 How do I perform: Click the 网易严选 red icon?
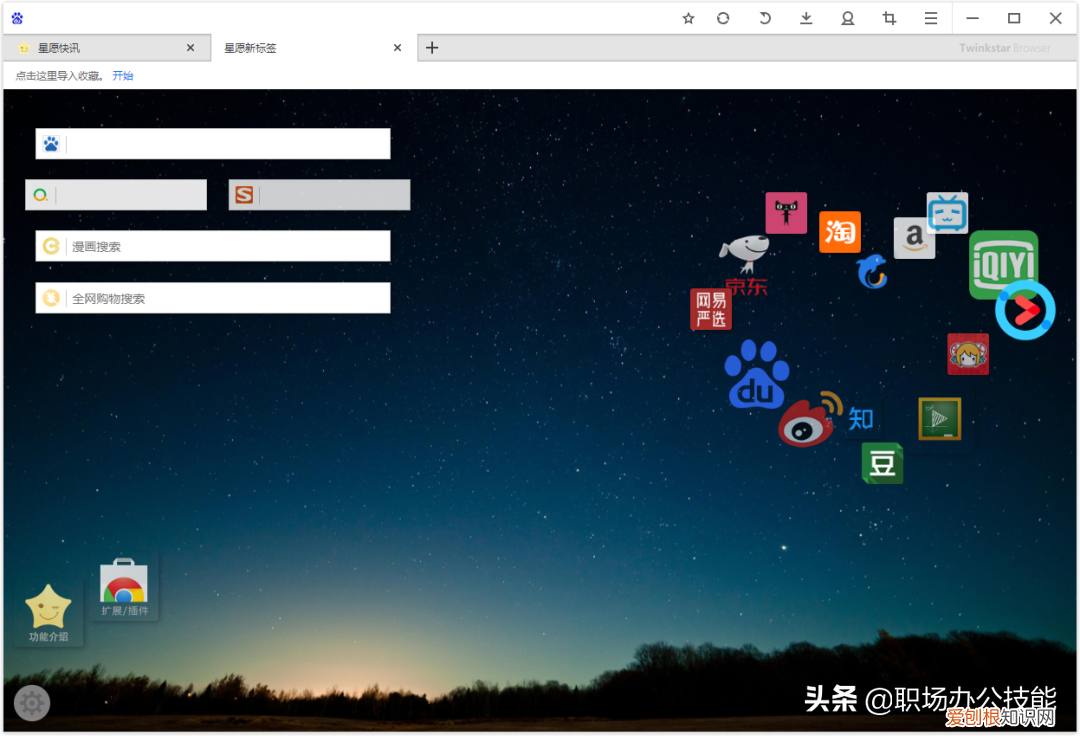point(711,309)
